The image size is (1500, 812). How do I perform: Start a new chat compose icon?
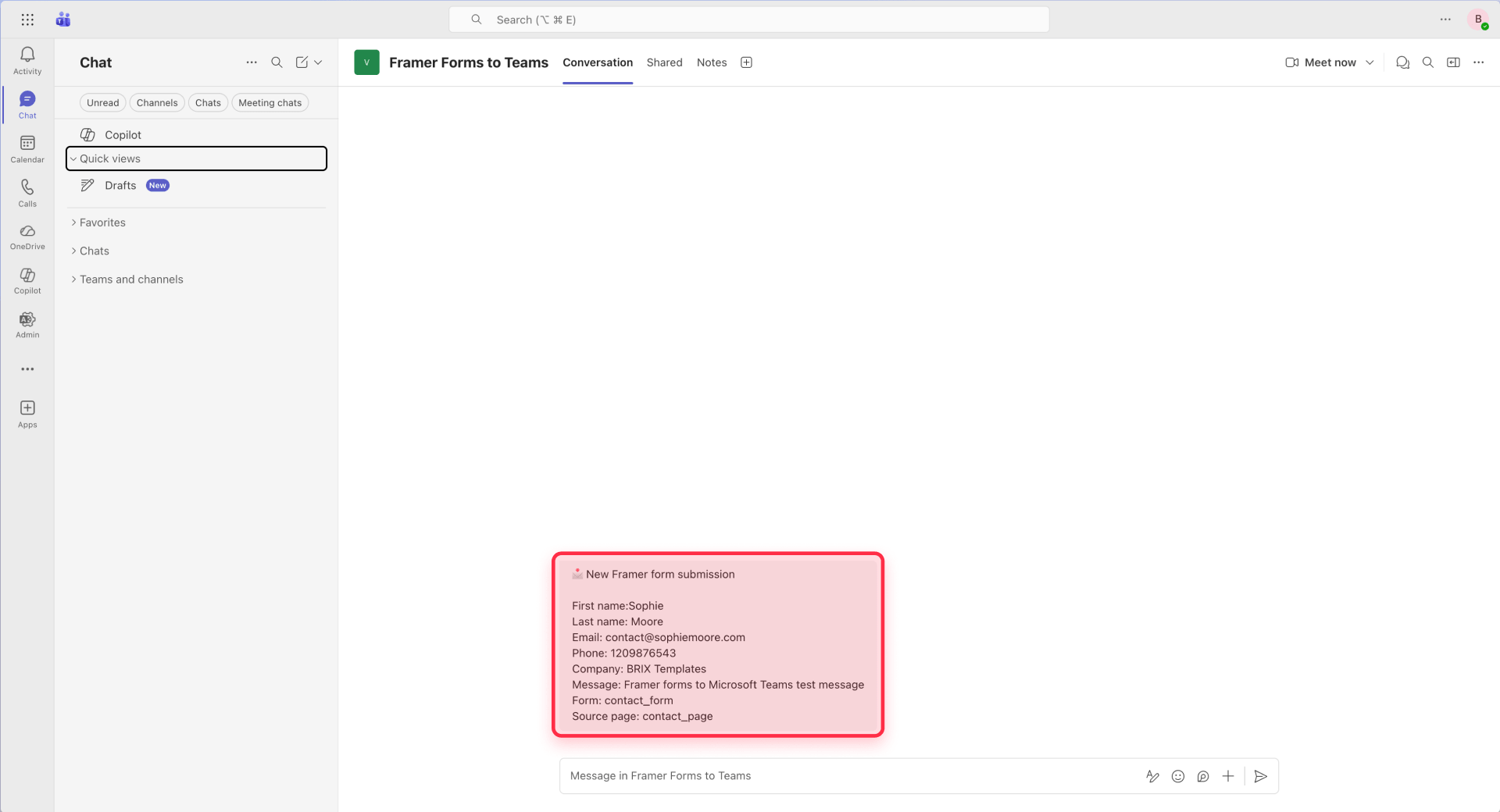302,62
